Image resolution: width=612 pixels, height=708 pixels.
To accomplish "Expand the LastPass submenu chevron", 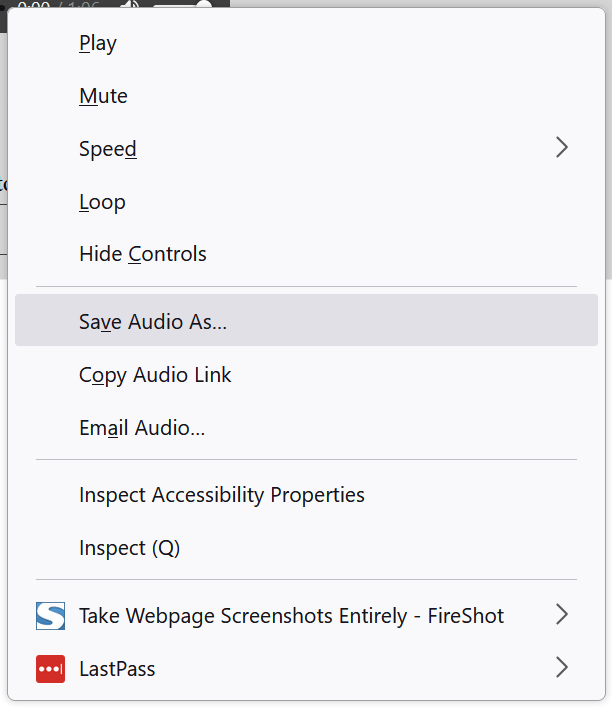I will pyautogui.click(x=561, y=668).
